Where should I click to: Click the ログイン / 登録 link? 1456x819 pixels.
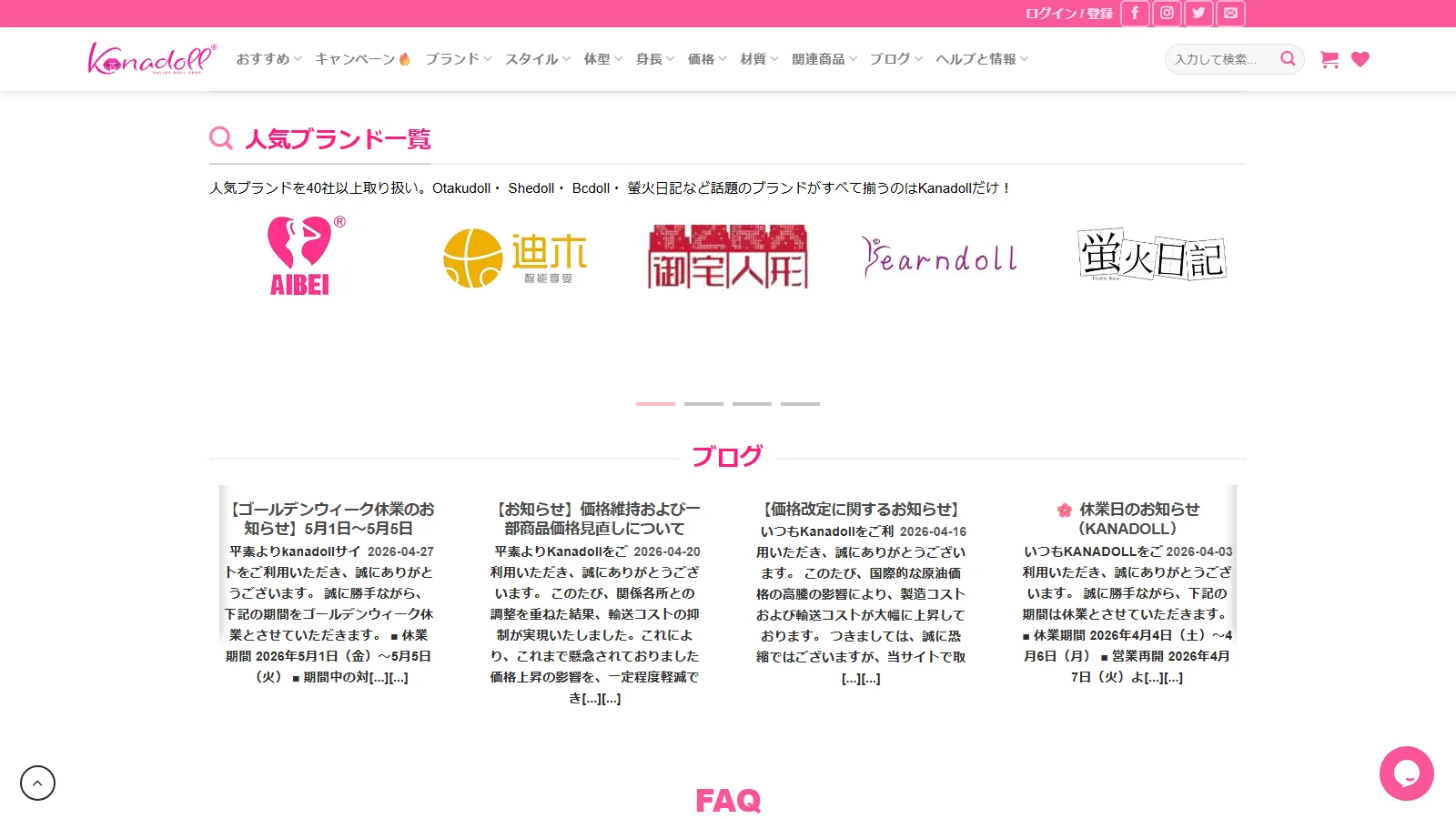tap(1069, 14)
